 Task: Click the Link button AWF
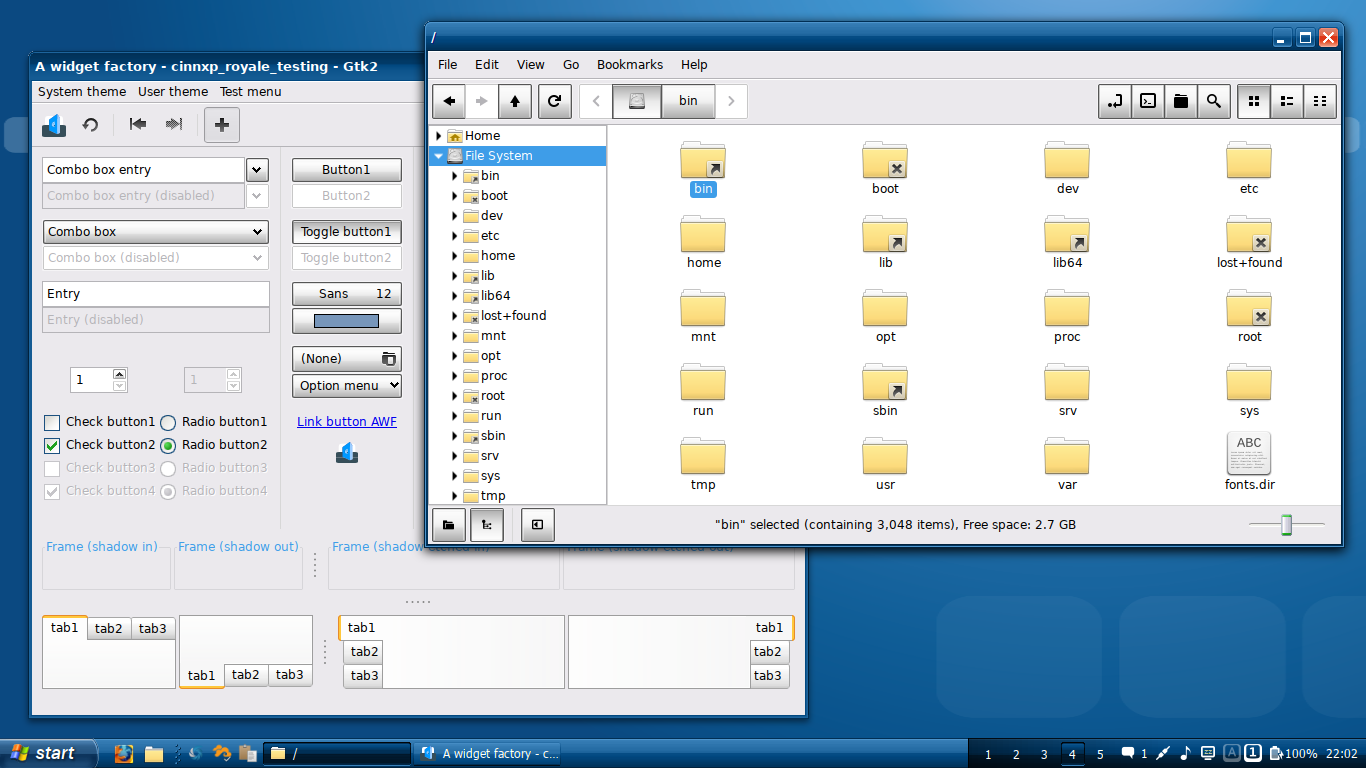(346, 422)
